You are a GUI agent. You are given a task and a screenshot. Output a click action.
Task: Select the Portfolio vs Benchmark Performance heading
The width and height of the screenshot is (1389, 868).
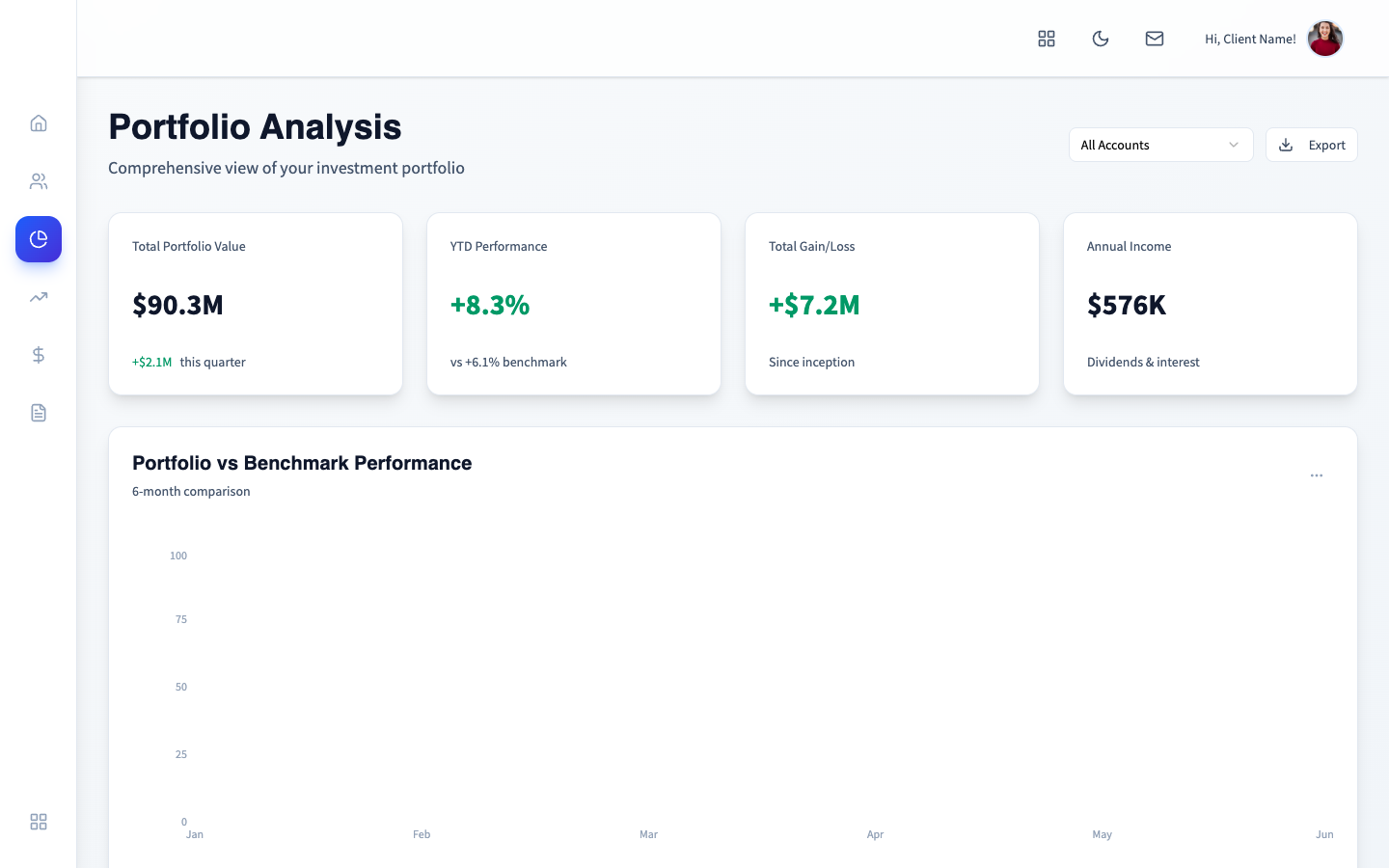point(302,463)
